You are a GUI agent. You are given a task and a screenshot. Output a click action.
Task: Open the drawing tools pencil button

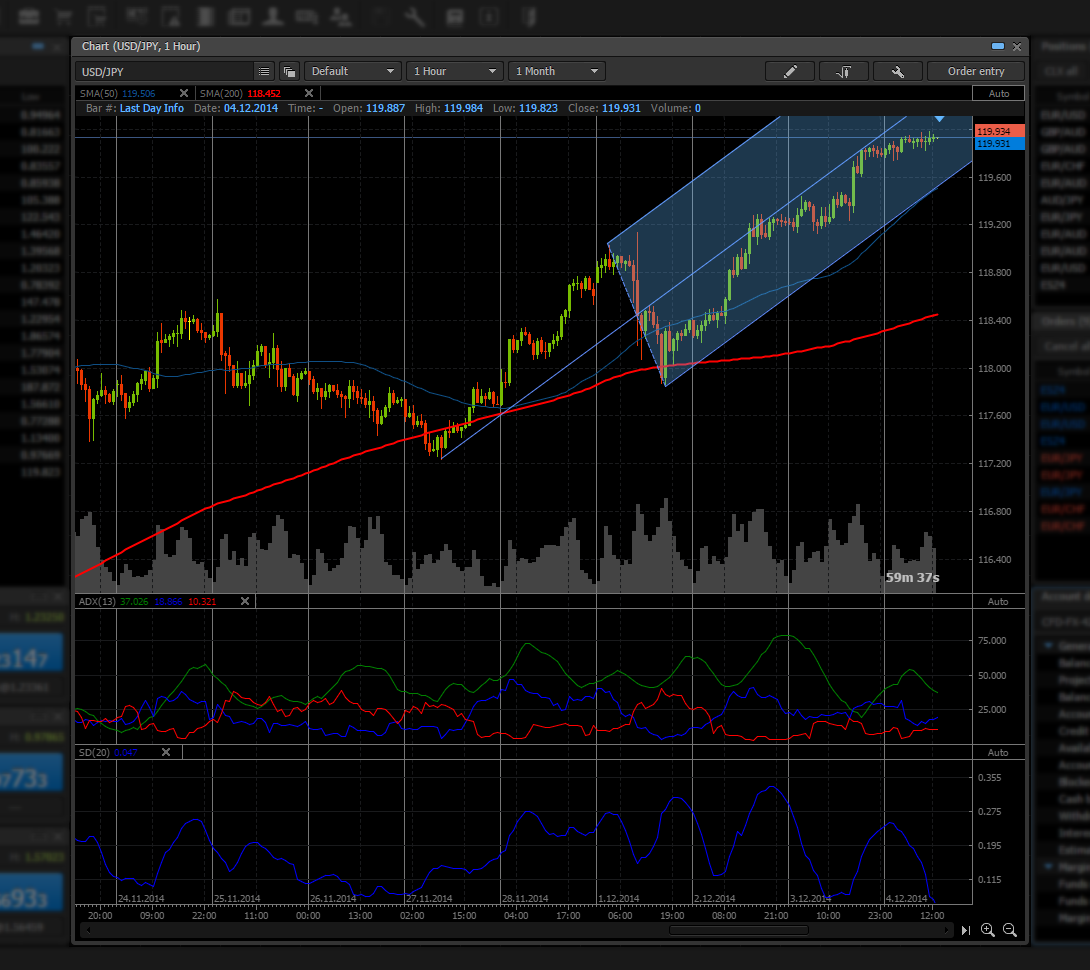(790, 71)
